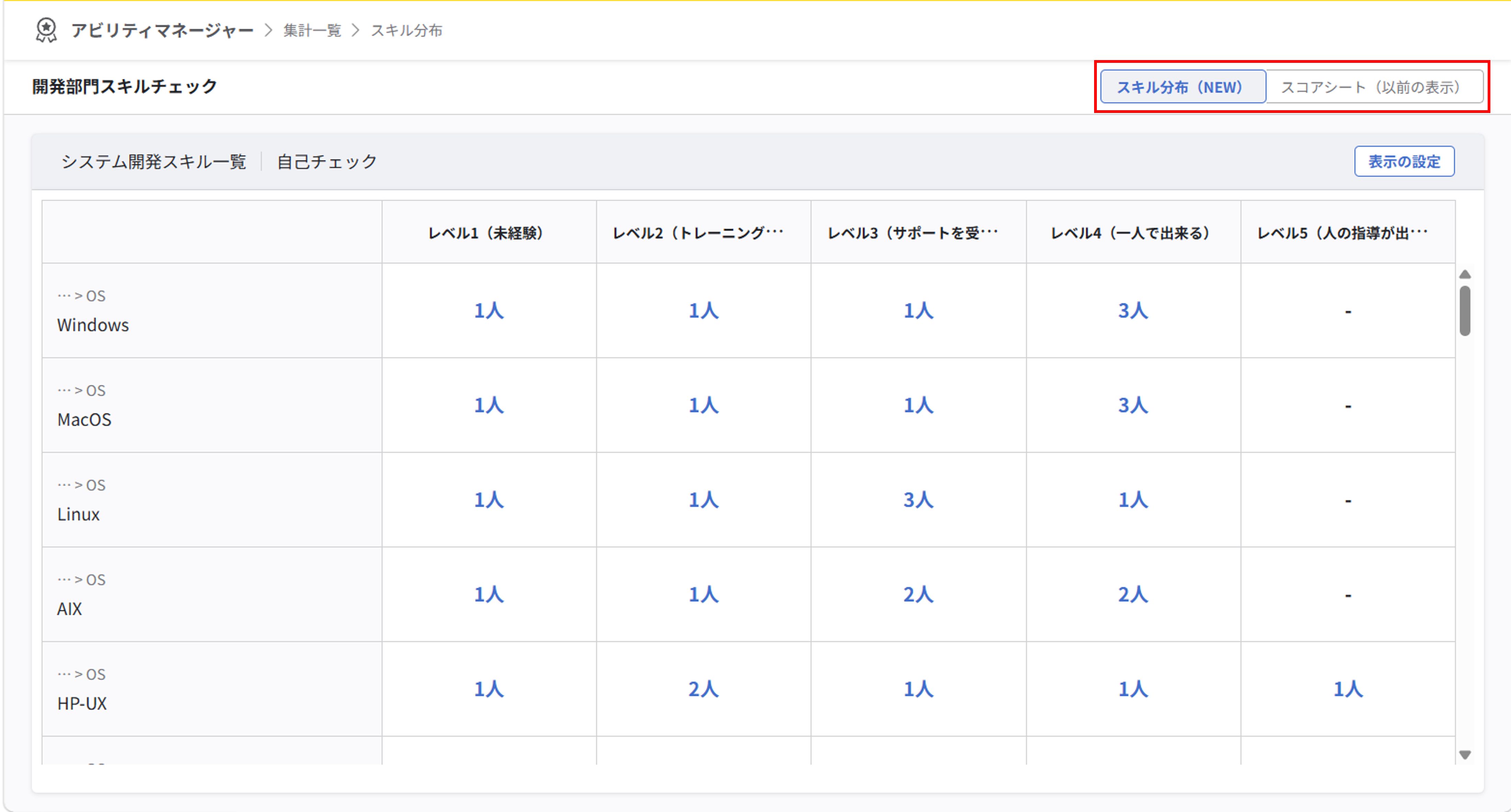Screen dimensions: 1511x812
Task: Open HP-UX レベル1 count 1人
Action: point(489,689)
